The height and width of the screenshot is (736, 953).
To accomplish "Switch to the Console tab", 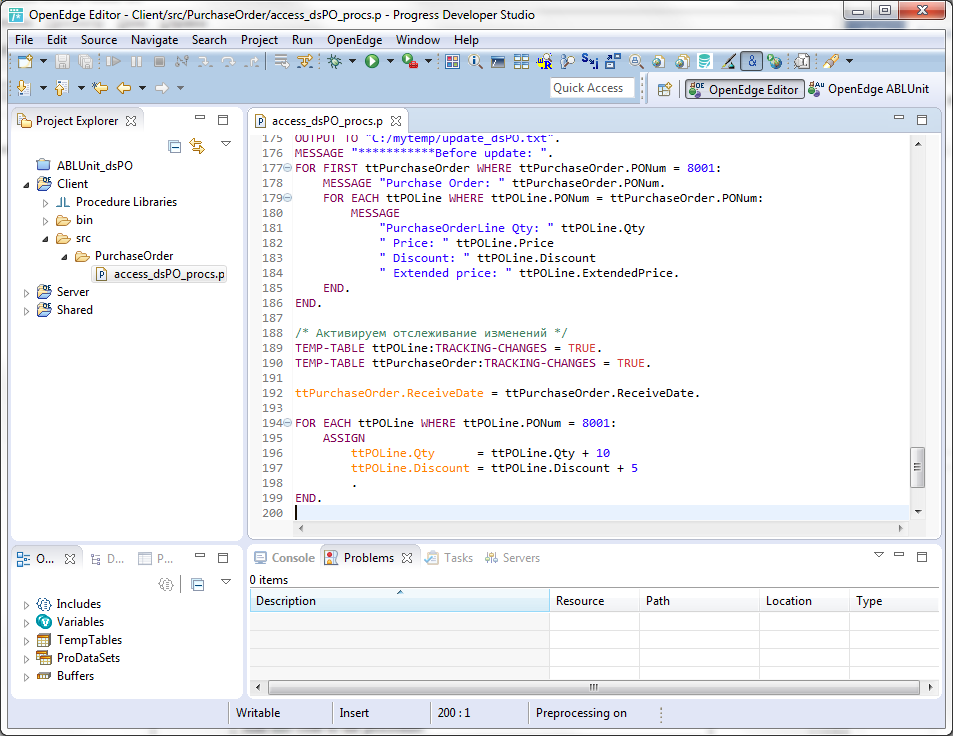I will click(x=284, y=558).
